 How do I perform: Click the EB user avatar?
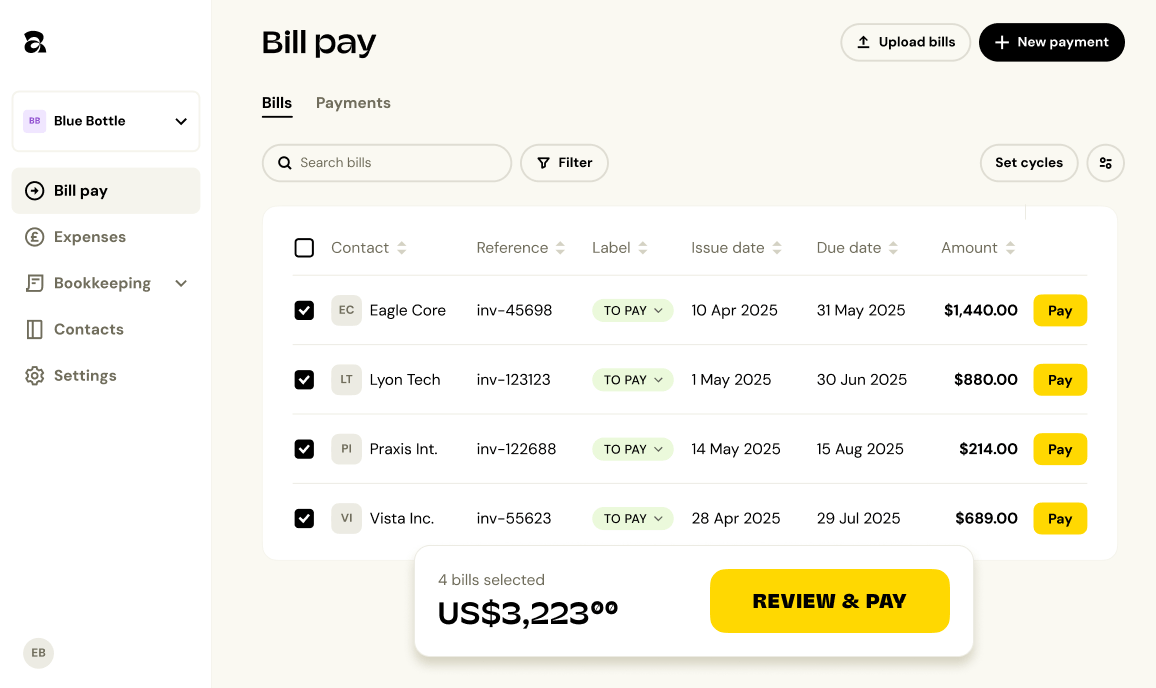click(38, 653)
